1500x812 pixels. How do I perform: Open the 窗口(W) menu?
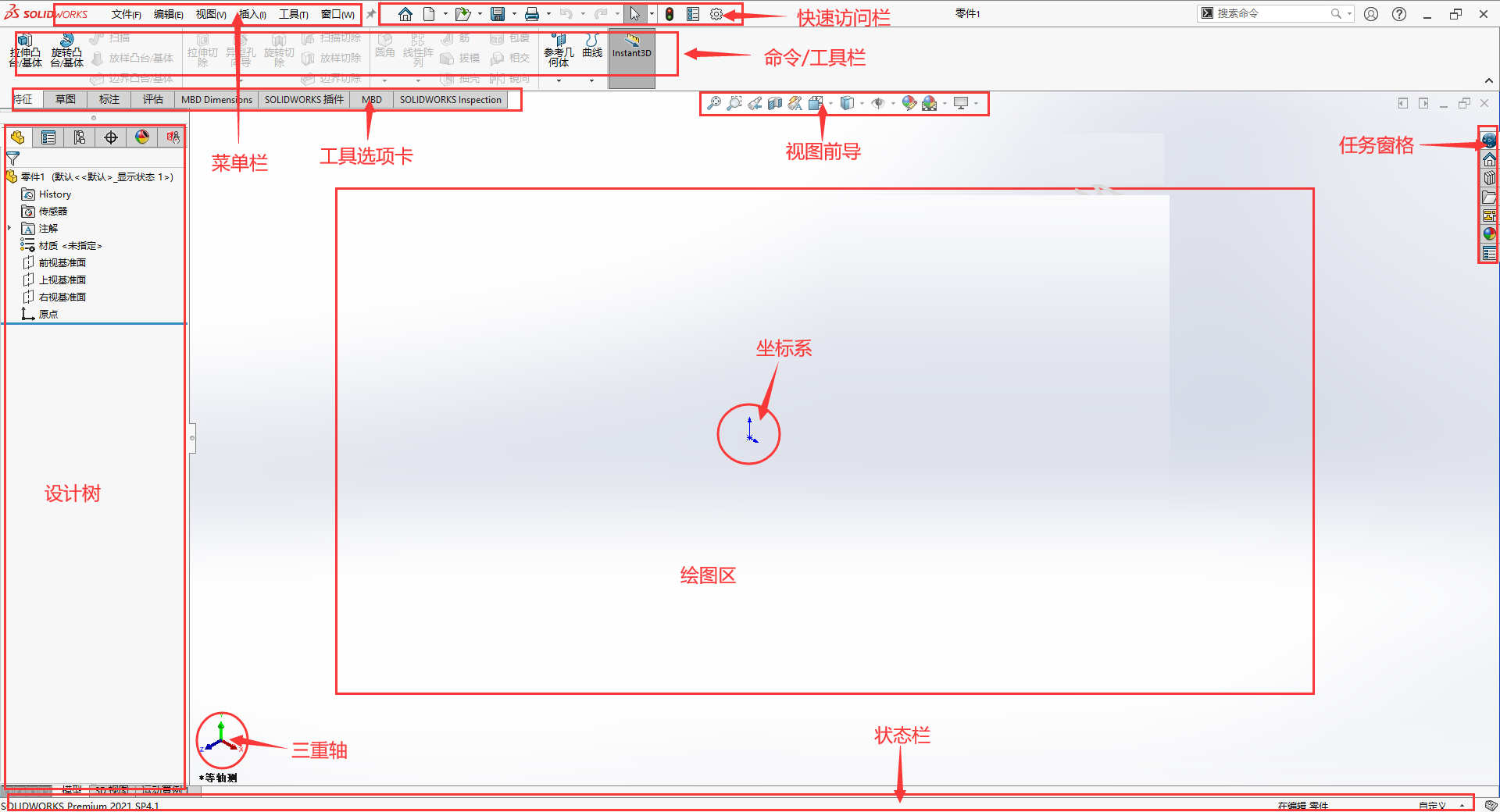pyautogui.click(x=337, y=14)
